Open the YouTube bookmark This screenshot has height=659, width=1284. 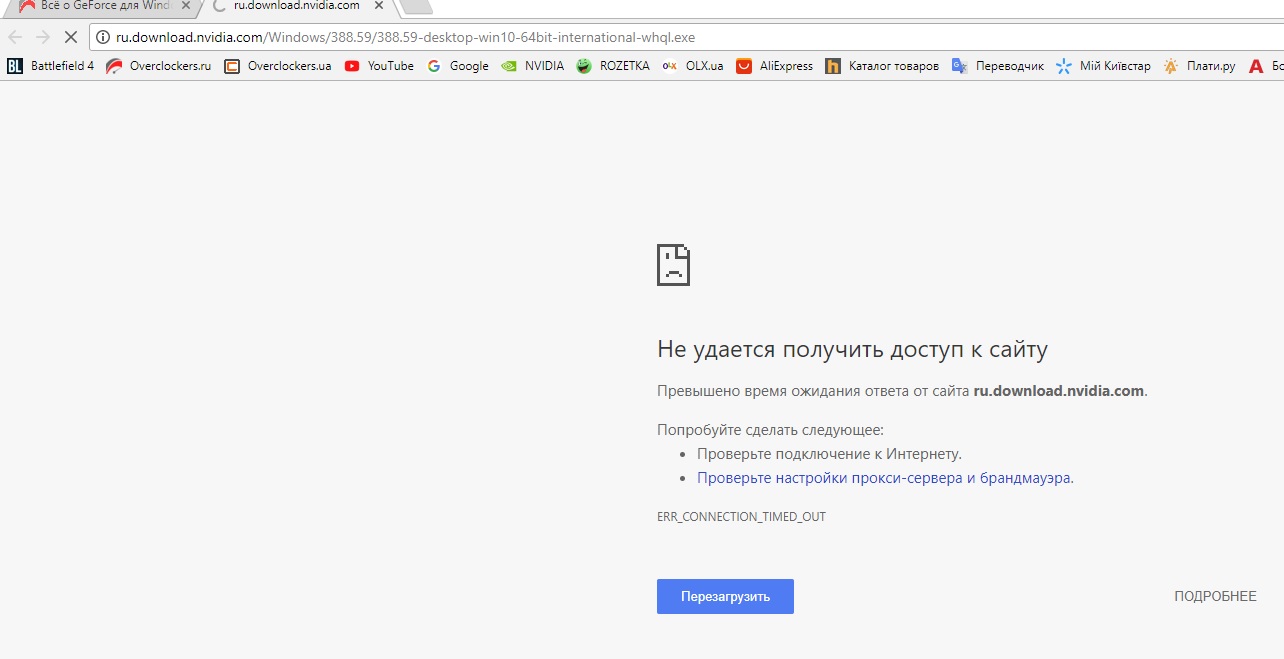tap(379, 66)
